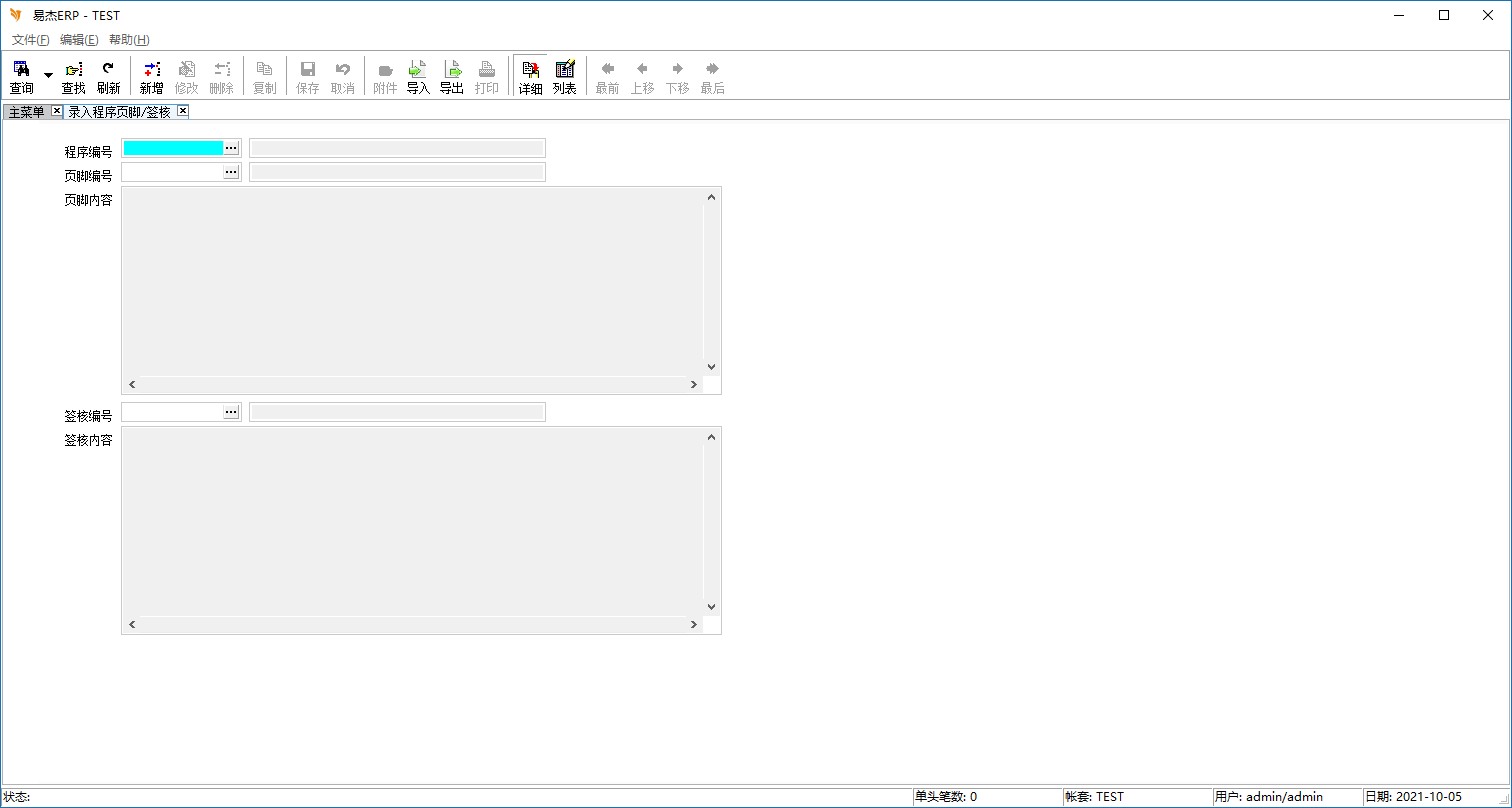Open the lookup button for 程序编号
The image size is (1512, 808).
(231, 148)
